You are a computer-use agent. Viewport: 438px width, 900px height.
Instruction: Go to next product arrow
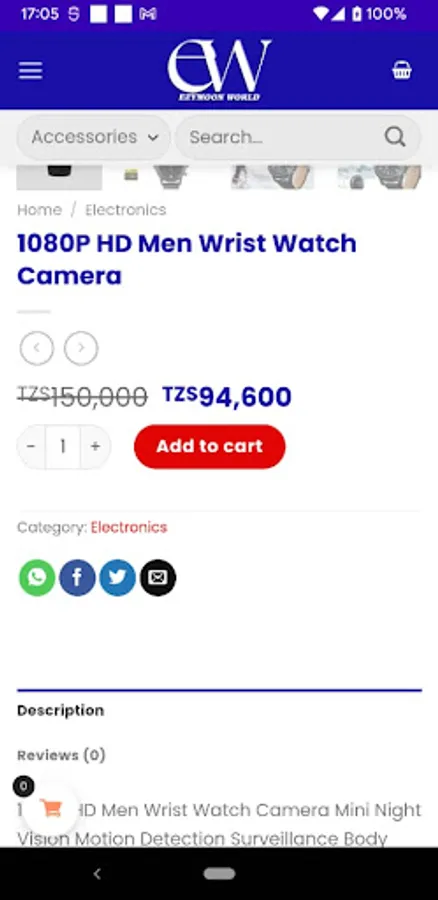tap(81, 348)
